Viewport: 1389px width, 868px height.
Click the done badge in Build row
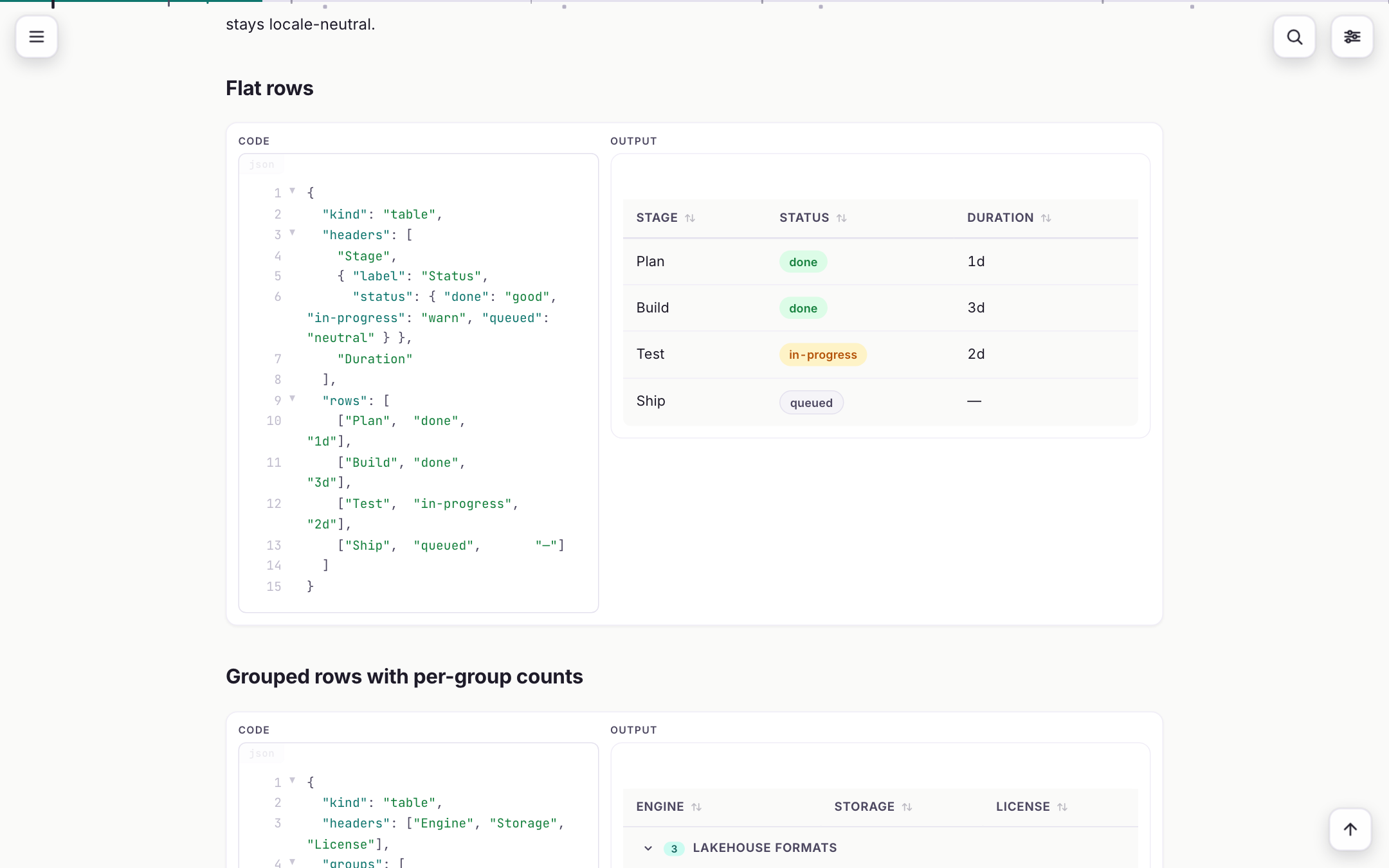coord(803,308)
